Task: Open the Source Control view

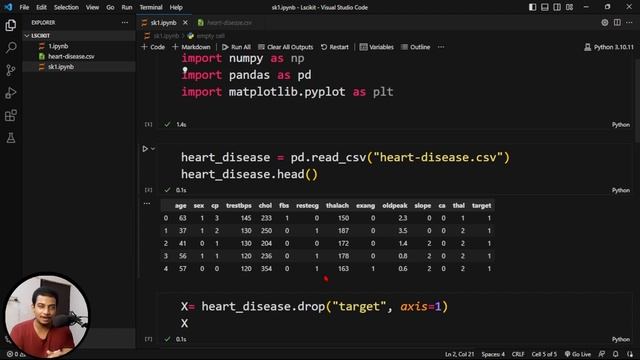Action: (x=11, y=70)
